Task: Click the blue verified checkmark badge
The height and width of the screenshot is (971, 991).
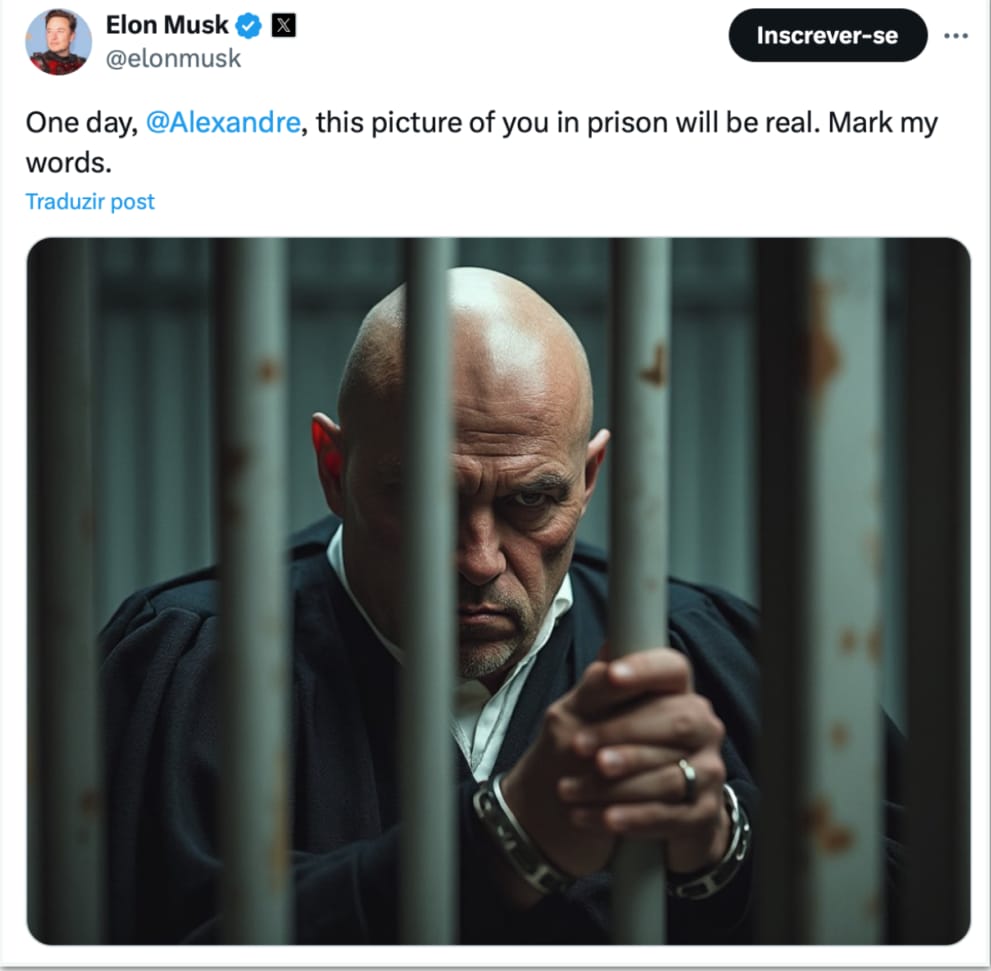Action: 248,26
